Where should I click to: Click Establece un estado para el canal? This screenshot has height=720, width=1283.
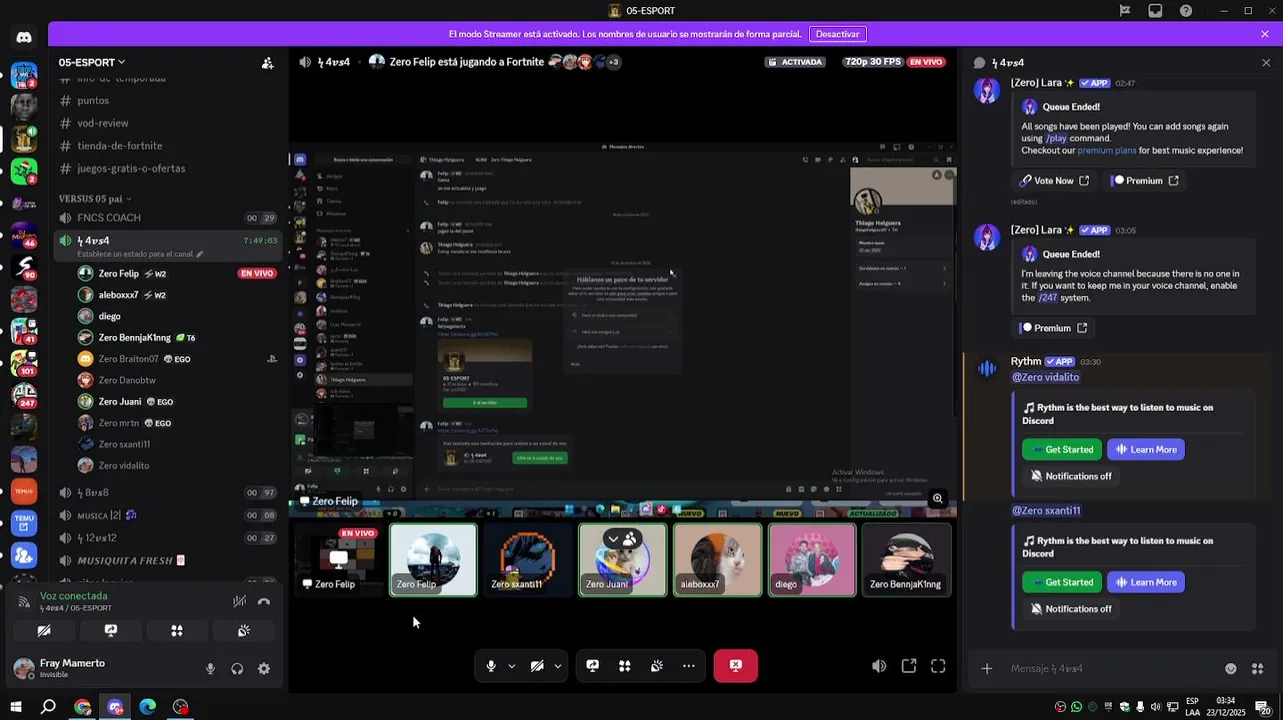point(136,254)
